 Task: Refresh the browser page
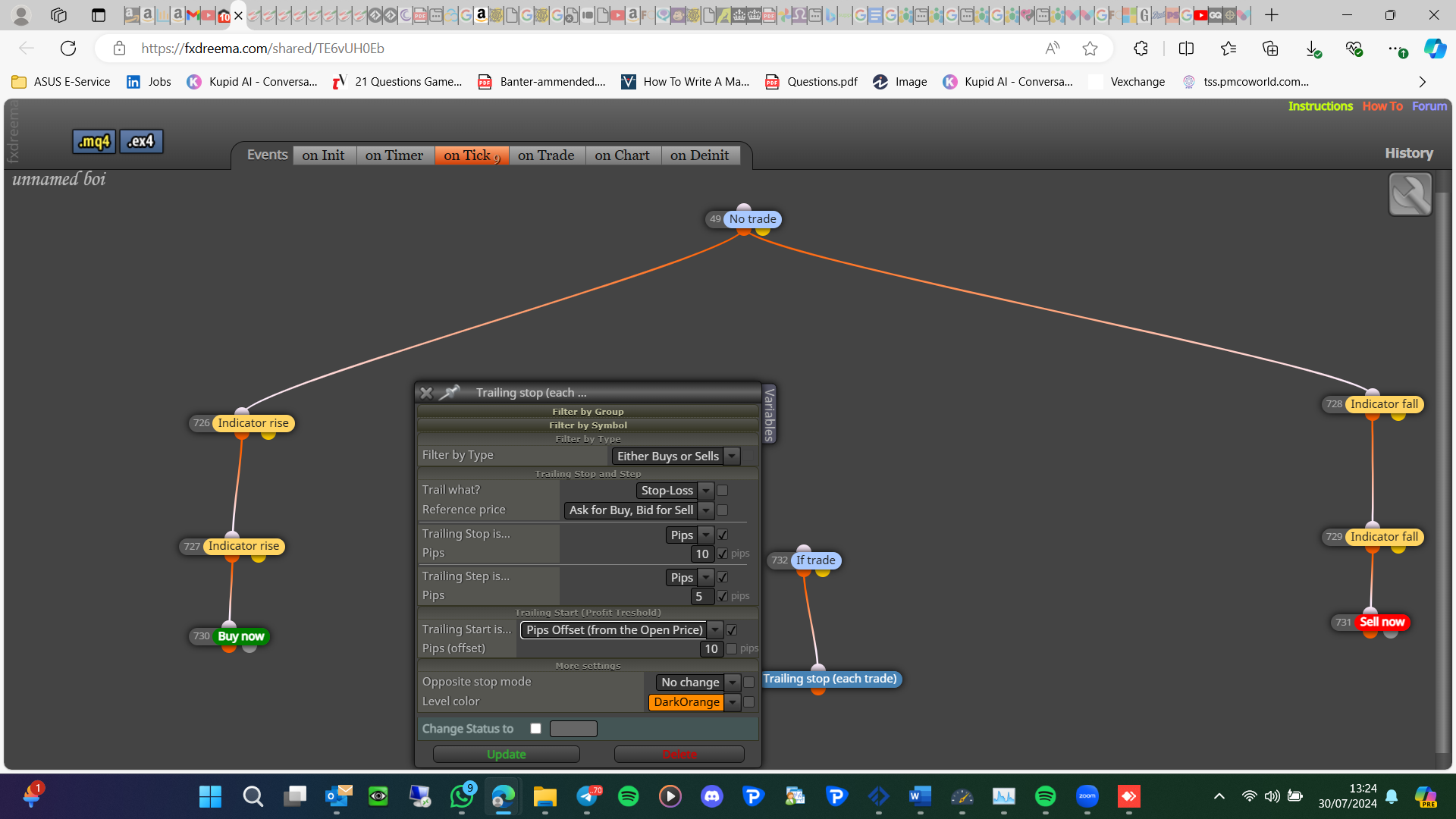[68, 49]
